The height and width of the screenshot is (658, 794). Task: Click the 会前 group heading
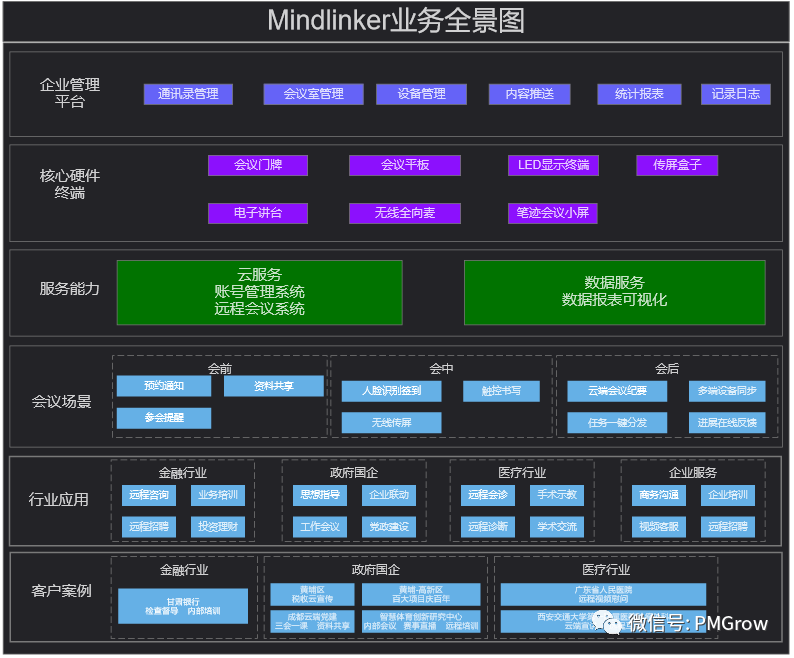220,369
